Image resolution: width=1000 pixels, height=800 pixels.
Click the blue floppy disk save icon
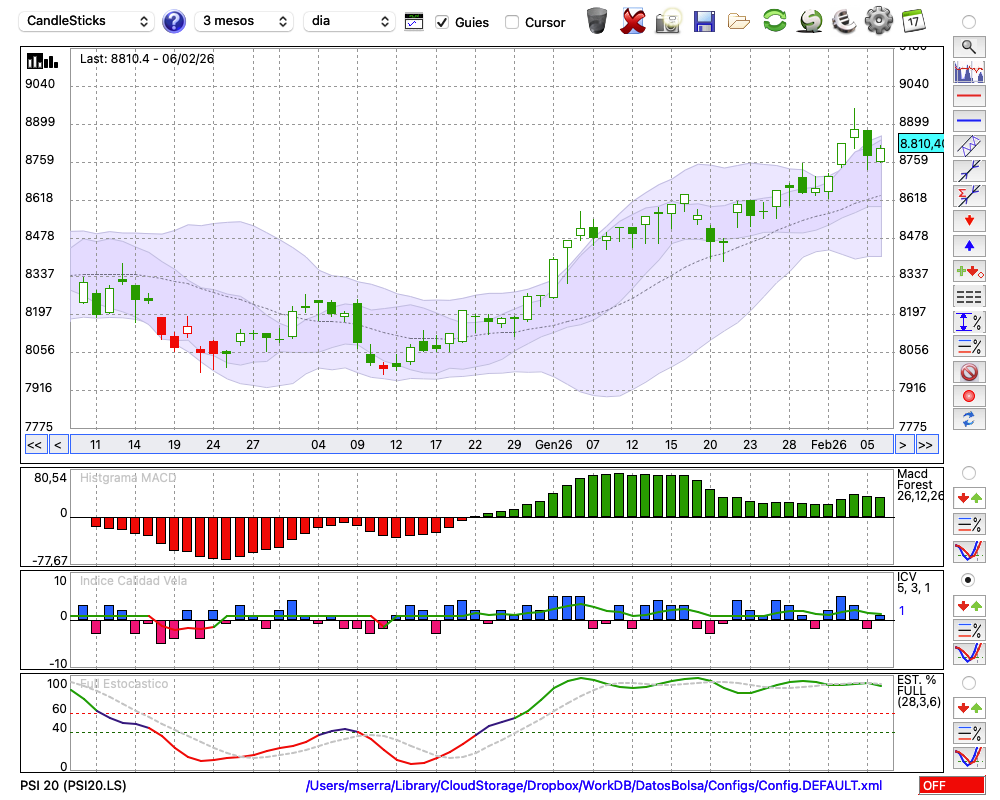tap(704, 21)
